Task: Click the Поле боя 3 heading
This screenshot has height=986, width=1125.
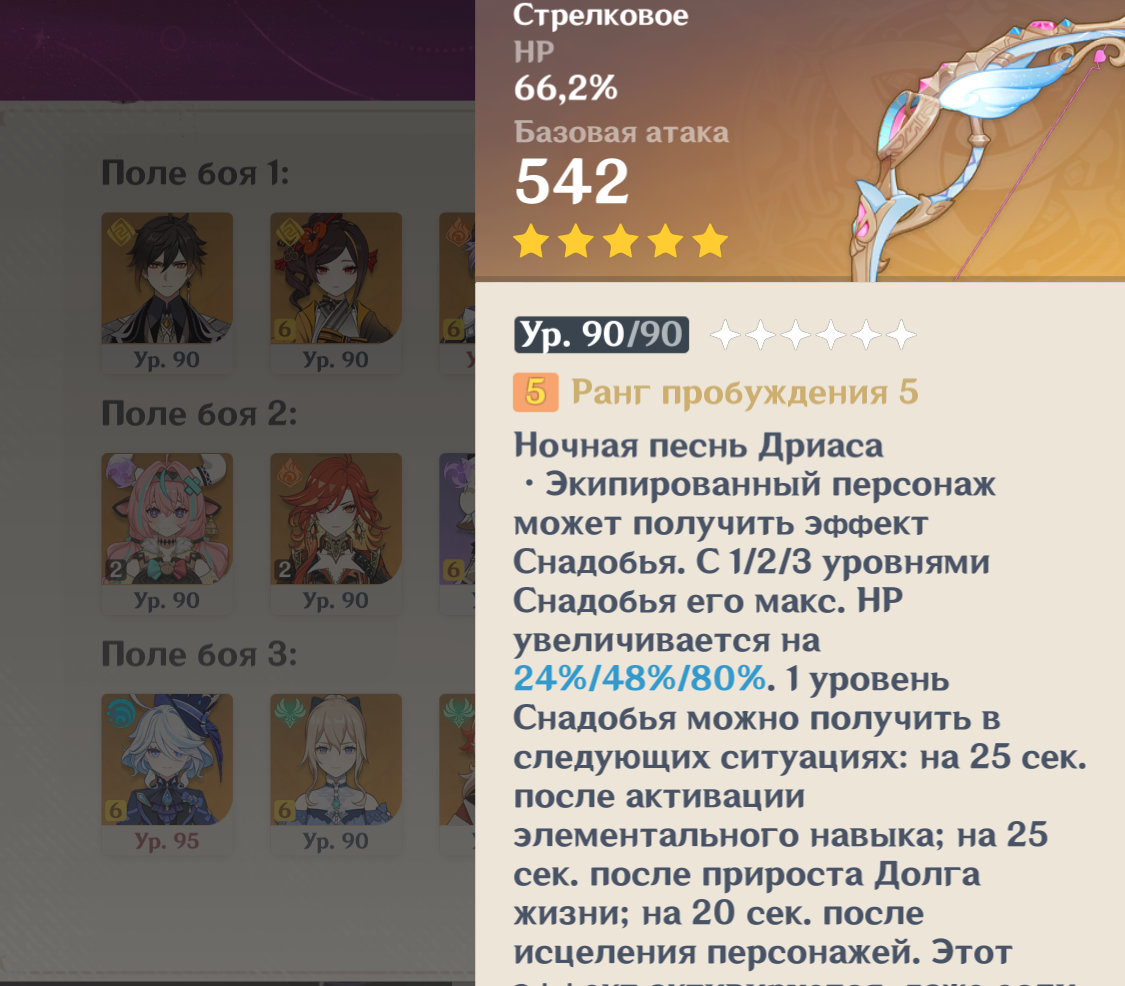Action: click(x=199, y=654)
